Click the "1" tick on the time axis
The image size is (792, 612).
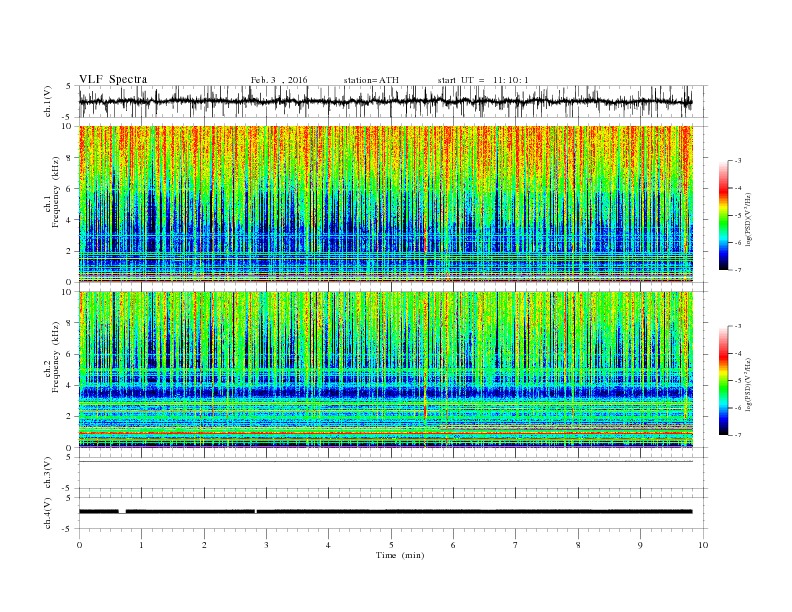141,545
